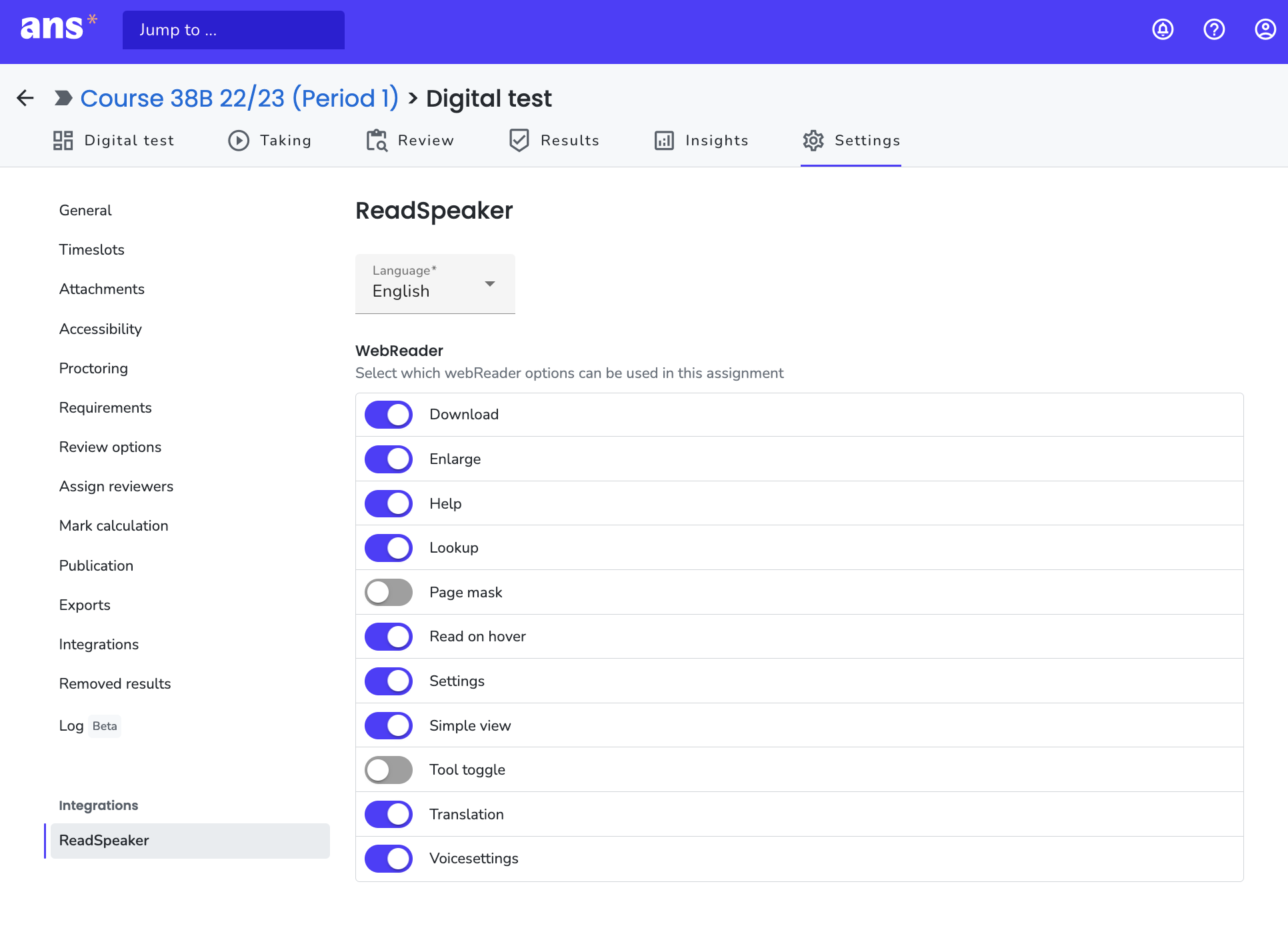
Task: Turn off the Lookup toggle
Action: [x=389, y=548]
